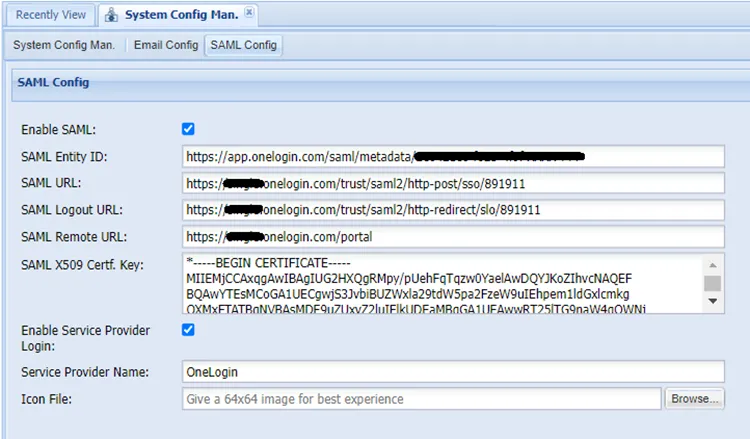This screenshot has width=750, height=439.
Task: Click the Icon File label
Action: point(46,399)
